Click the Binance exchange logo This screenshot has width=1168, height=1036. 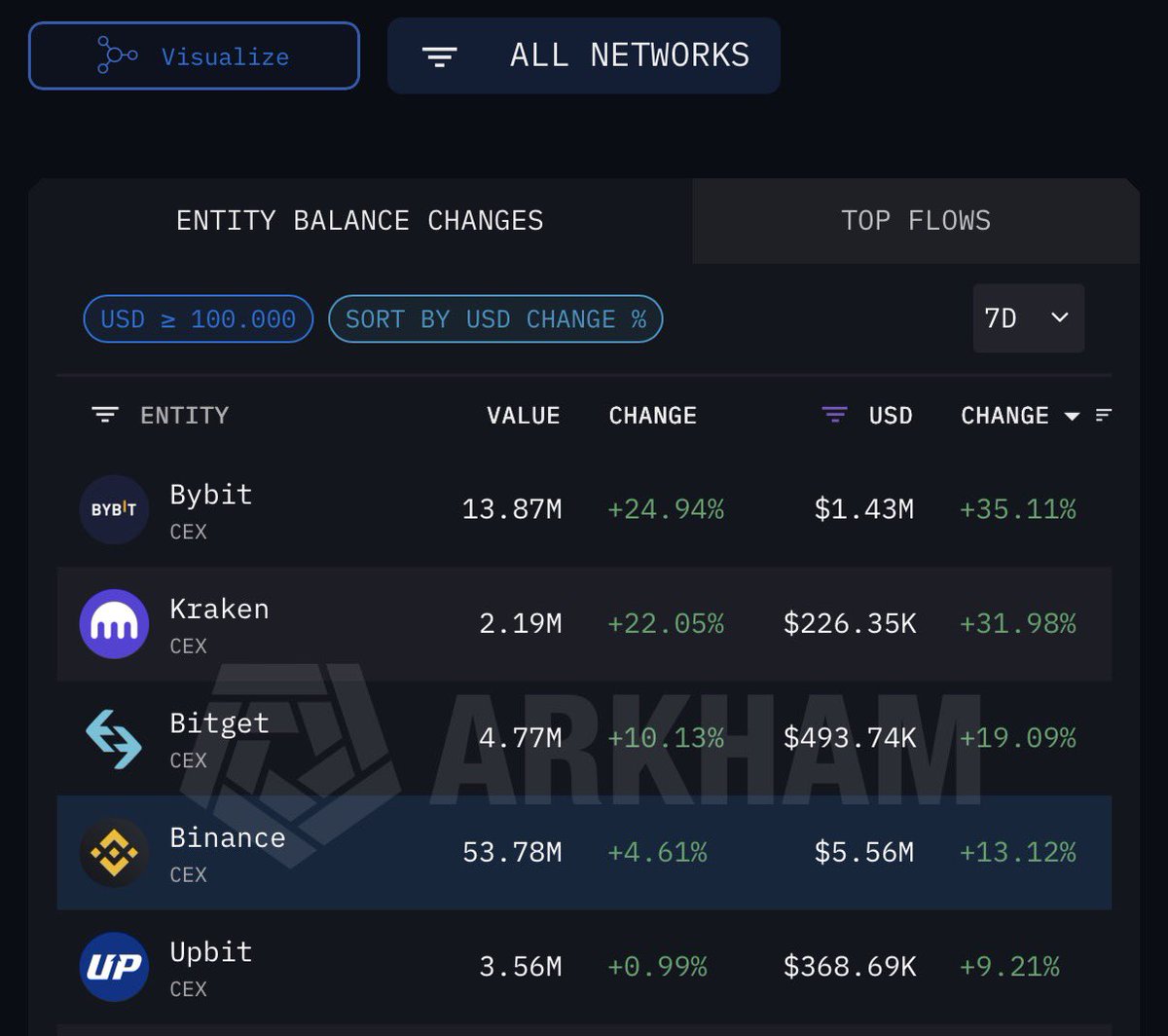coord(114,853)
